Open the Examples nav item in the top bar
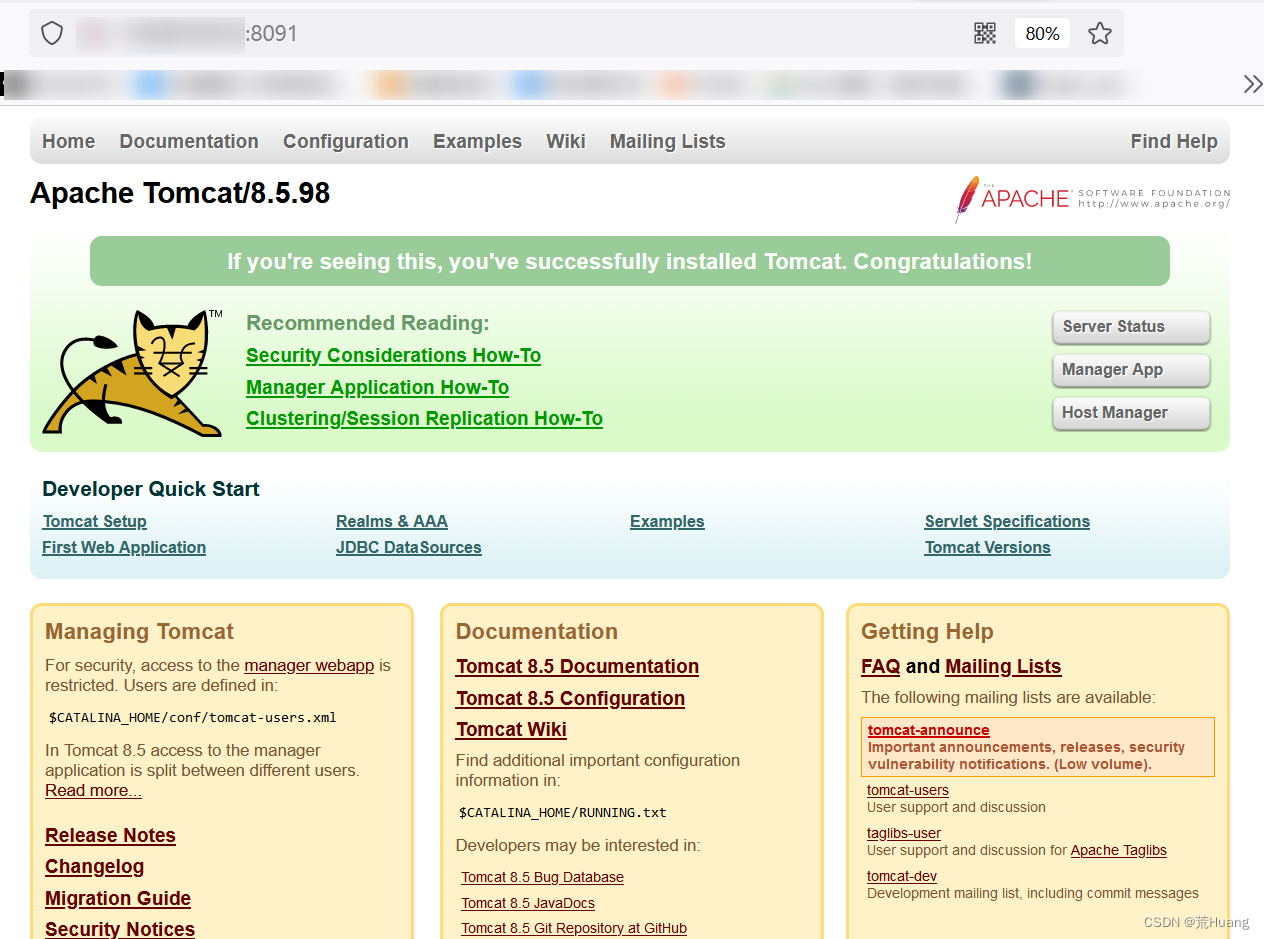Viewport: 1264px width, 939px height. pos(477,142)
